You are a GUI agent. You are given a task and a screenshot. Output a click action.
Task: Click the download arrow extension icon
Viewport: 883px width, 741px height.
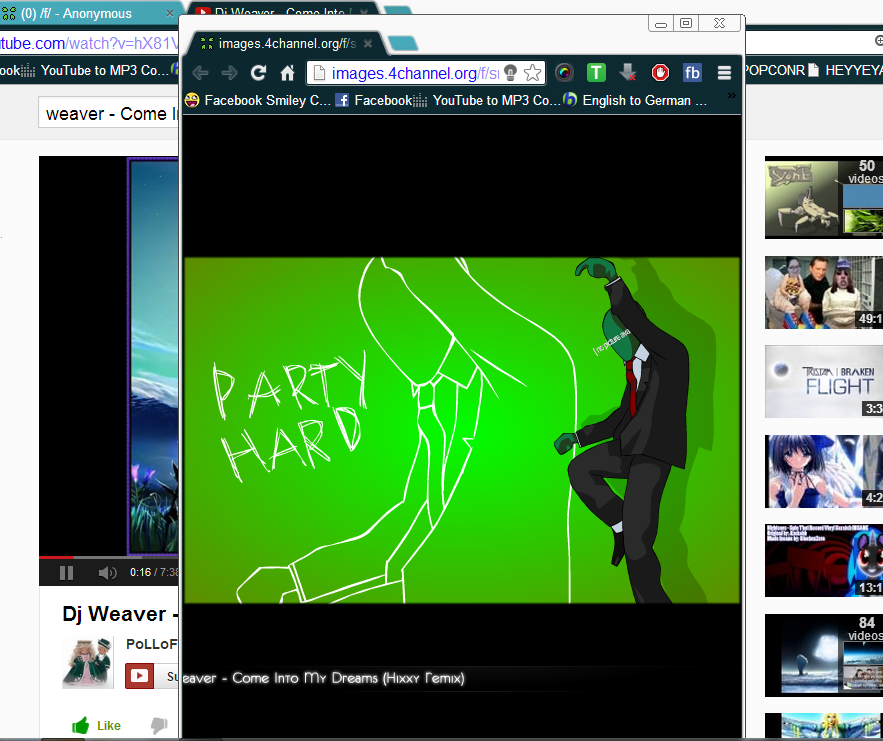[x=628, y=73]
